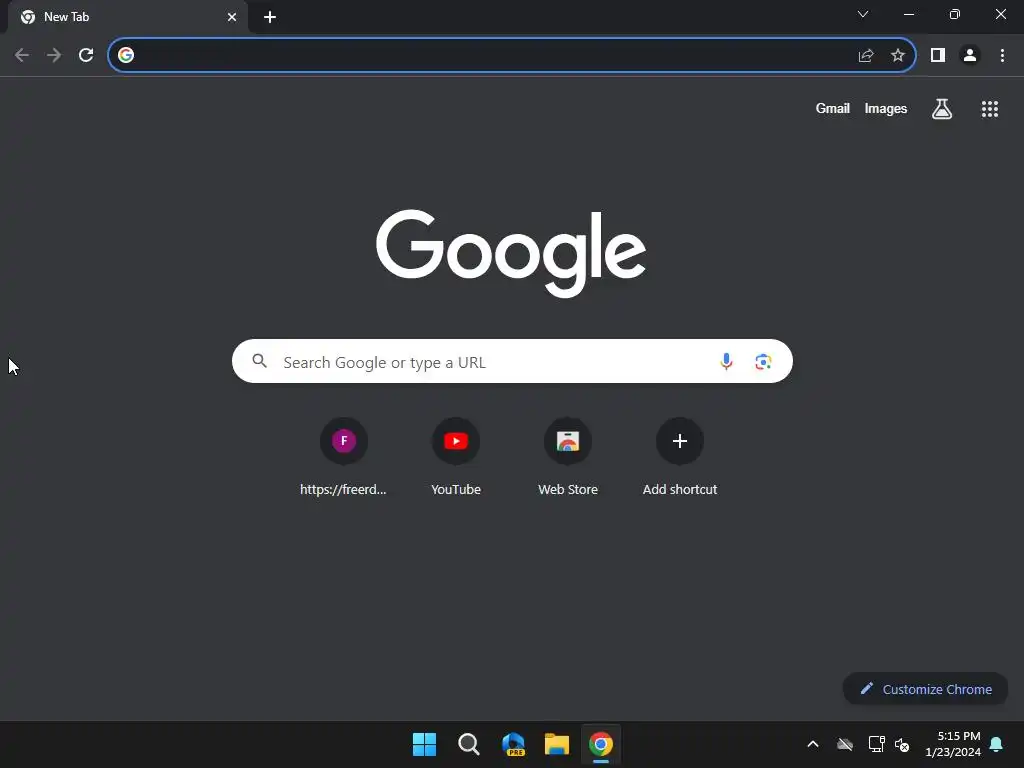Open the Chrome three-dot menu
Screen dimensions: 1024x768
pyautogui.click(x=1002, y=56)
